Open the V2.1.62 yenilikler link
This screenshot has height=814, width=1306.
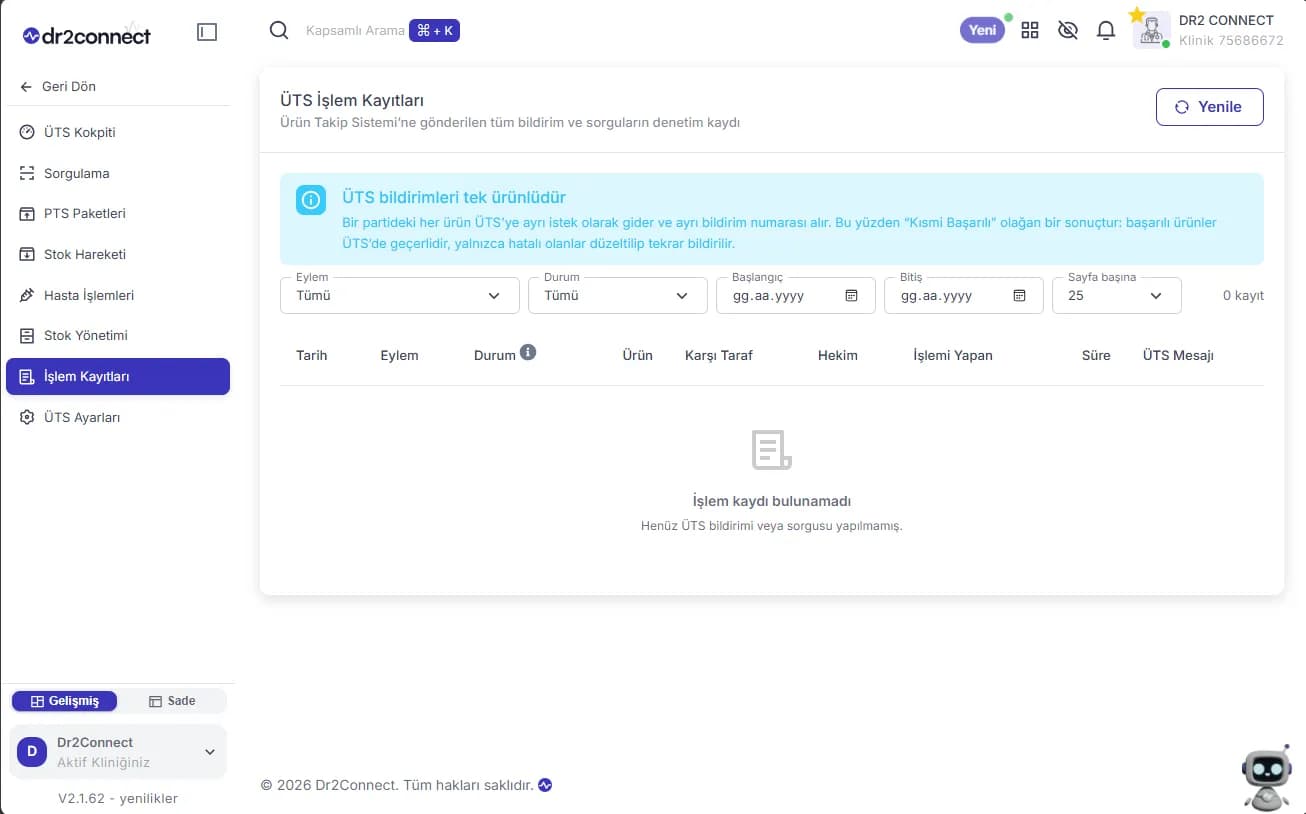click(x=118, y=798)
